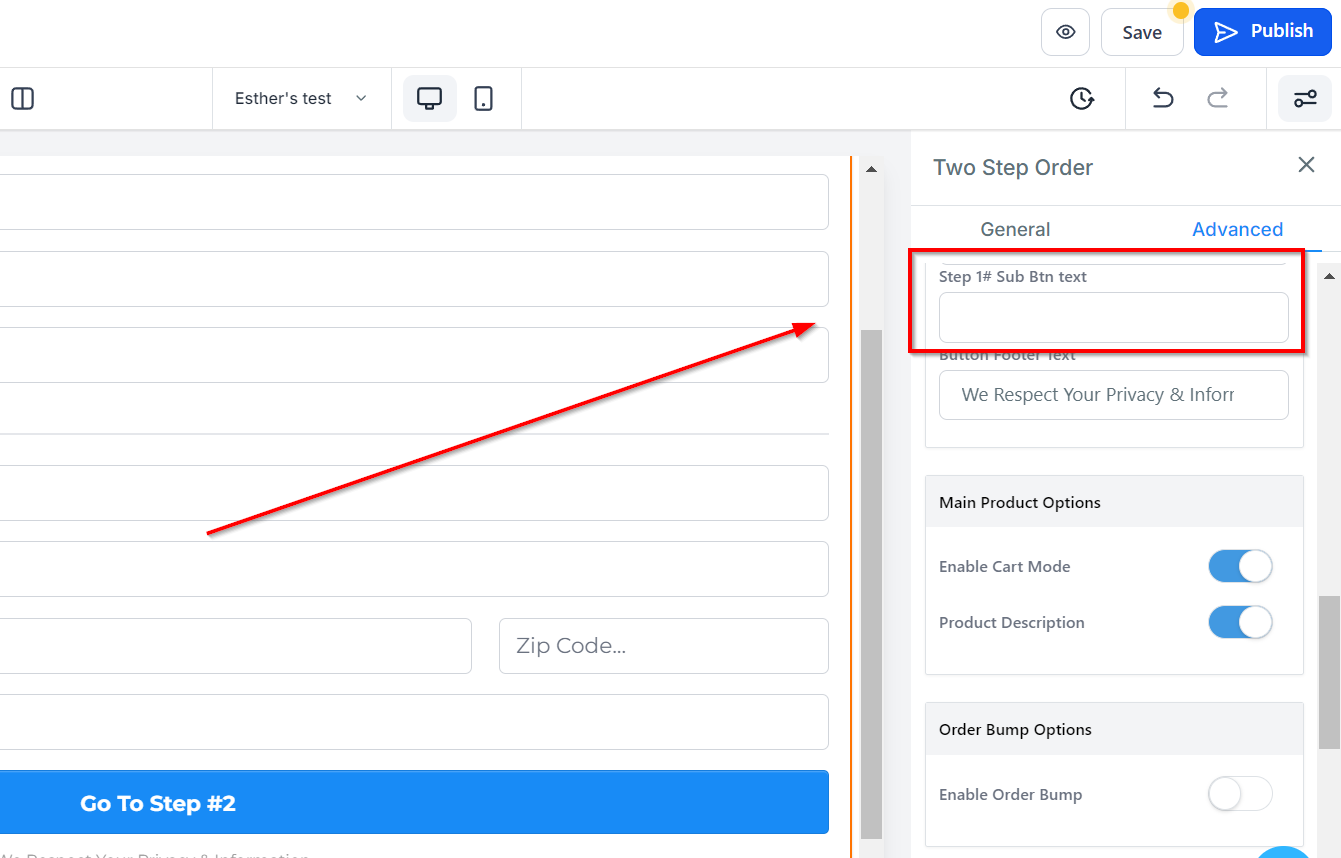Disable the Enable Cart Mode toggle
This screenshot has height=858, width=1341.
(1240, 566)
